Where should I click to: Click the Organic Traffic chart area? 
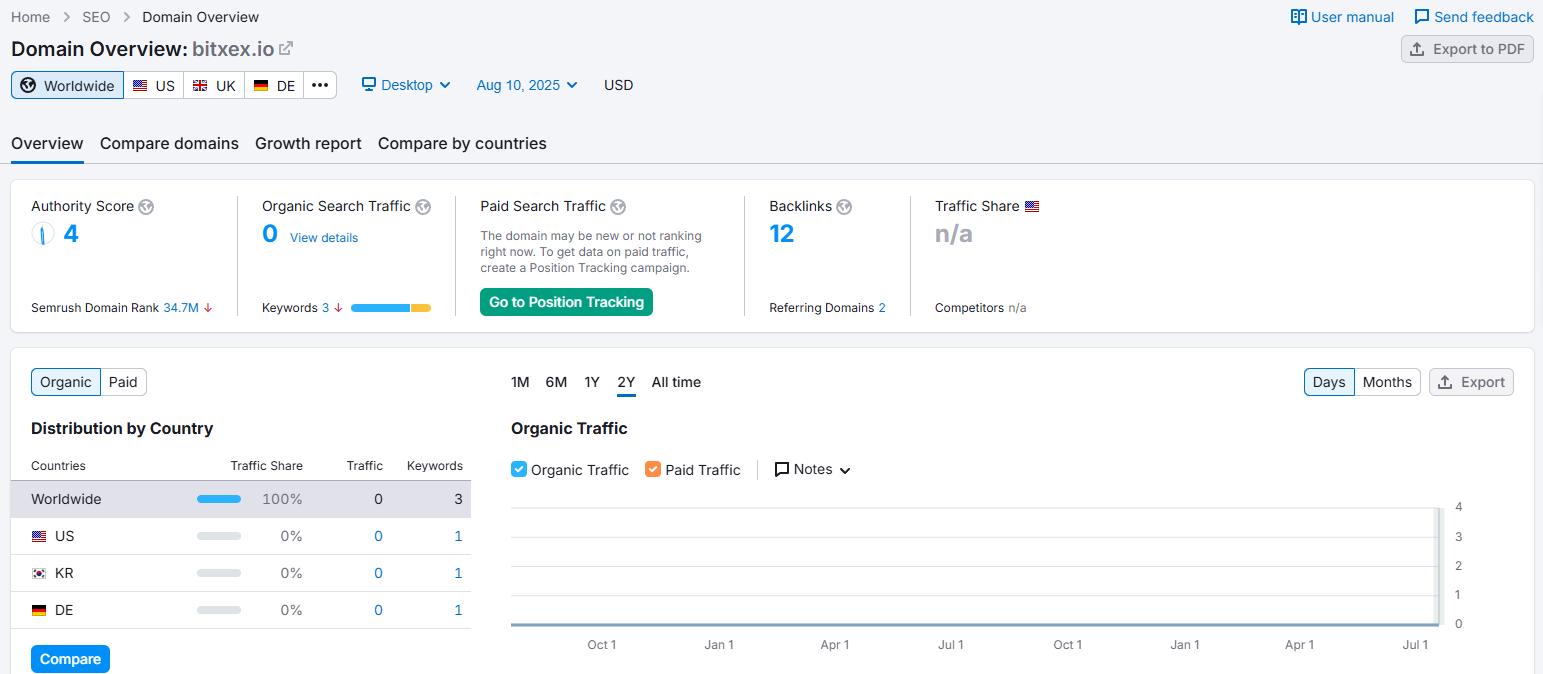[x=975, y=565]
